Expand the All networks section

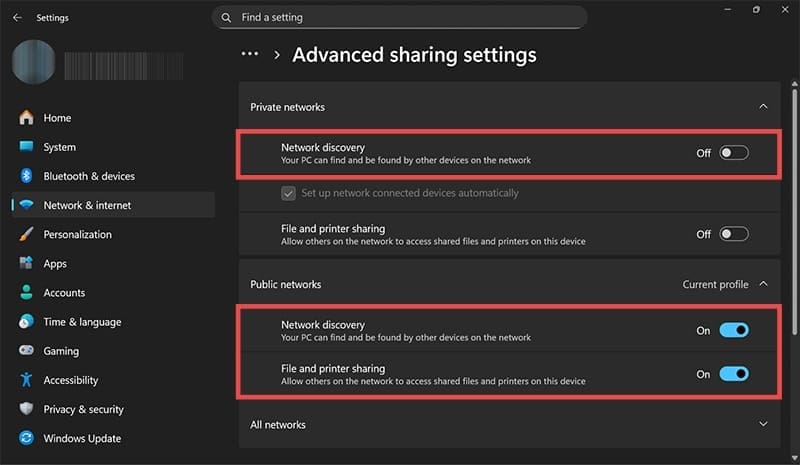763,424
